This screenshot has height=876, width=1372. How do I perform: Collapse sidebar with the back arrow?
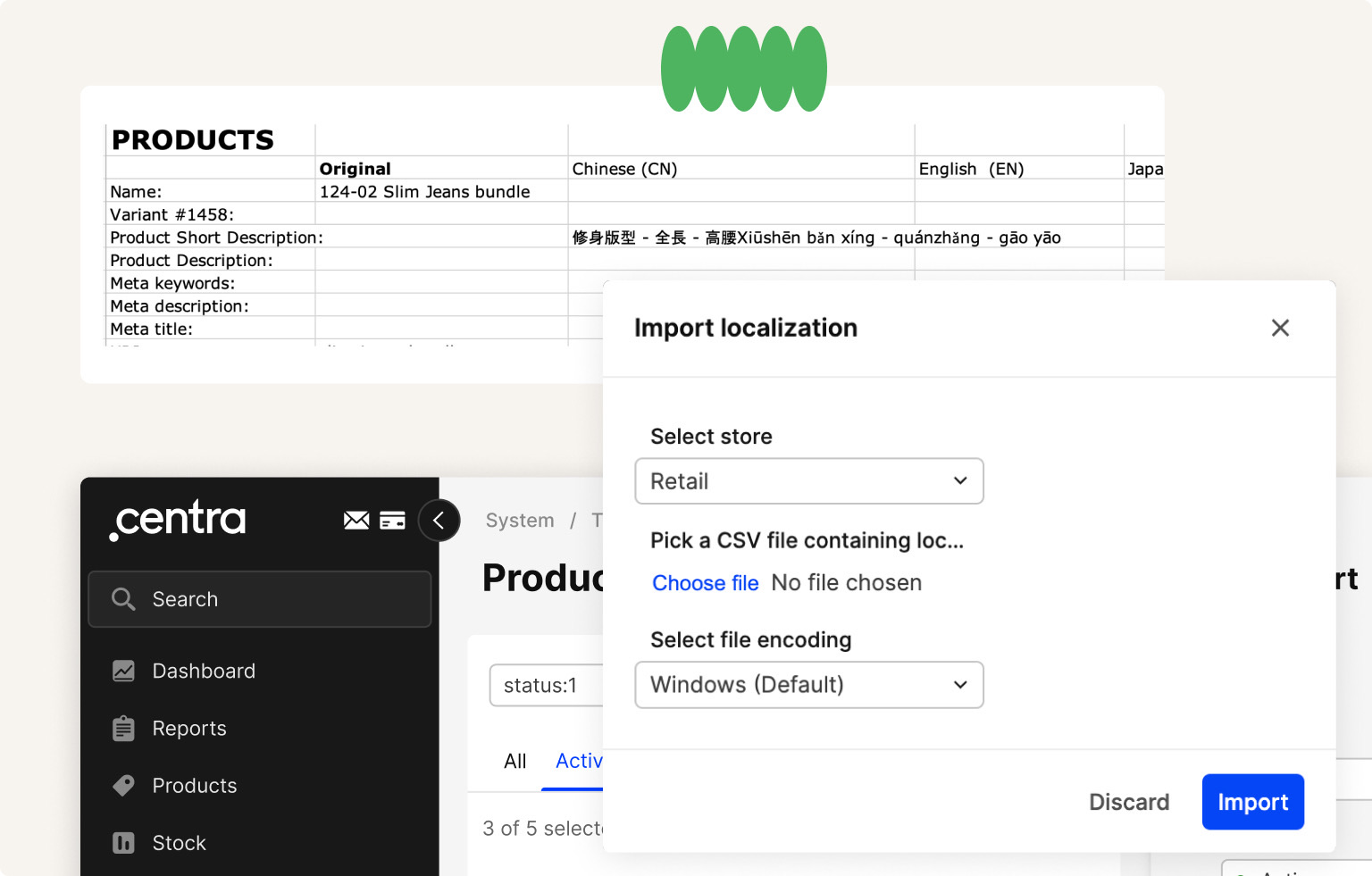pos(439,521)
